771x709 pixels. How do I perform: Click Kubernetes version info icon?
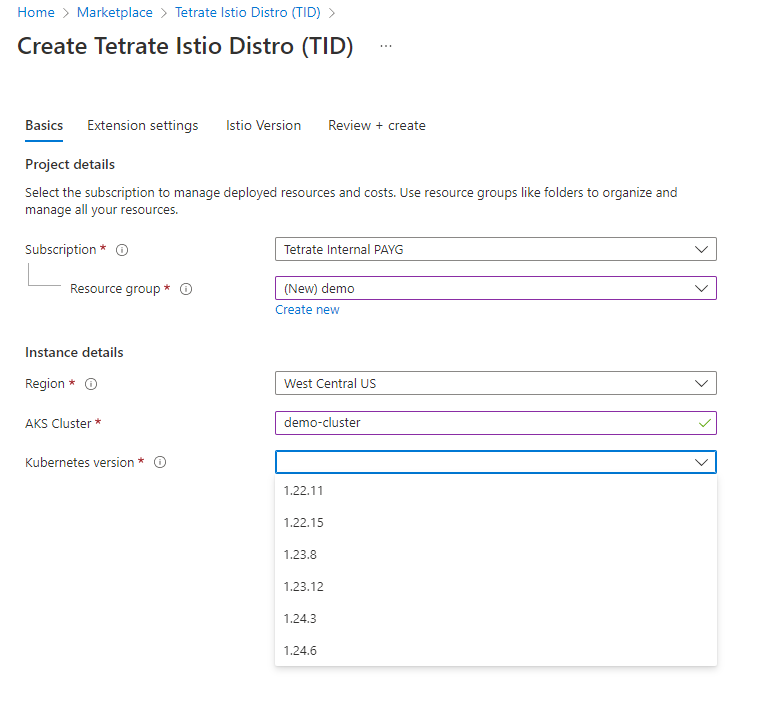[x=160, y=463]
